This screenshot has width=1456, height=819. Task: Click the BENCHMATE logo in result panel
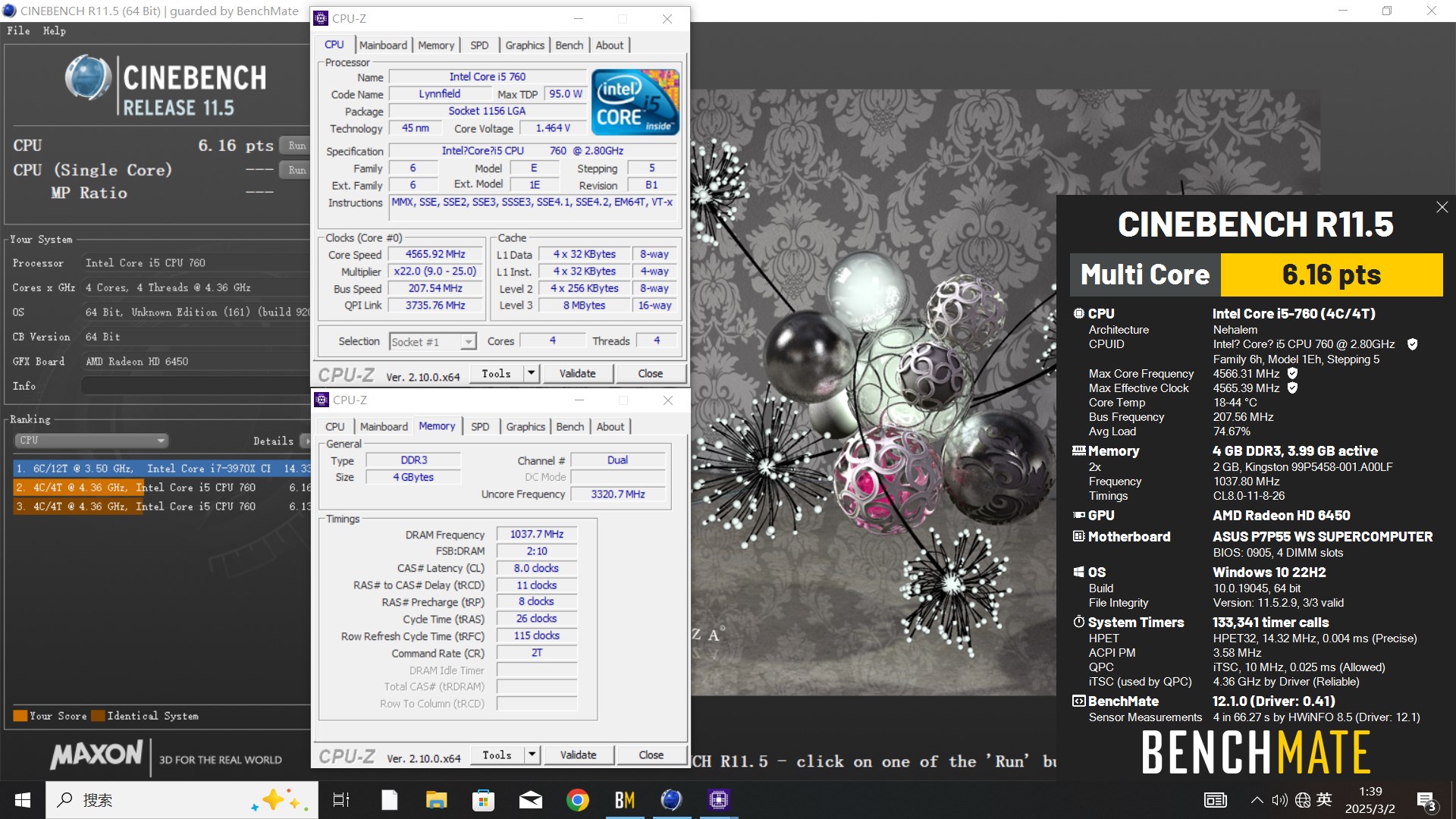(x=1256, y=752)
